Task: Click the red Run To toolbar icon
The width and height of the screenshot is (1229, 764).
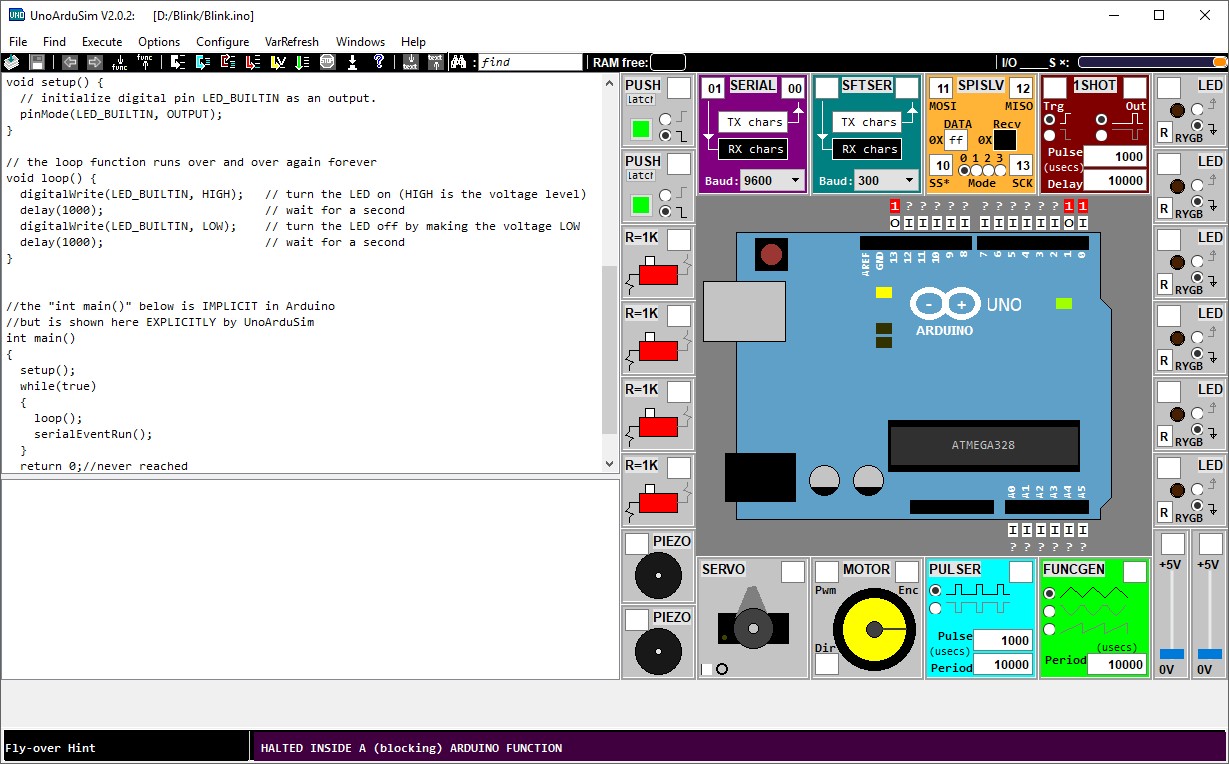Action: (x=253, y=62)
